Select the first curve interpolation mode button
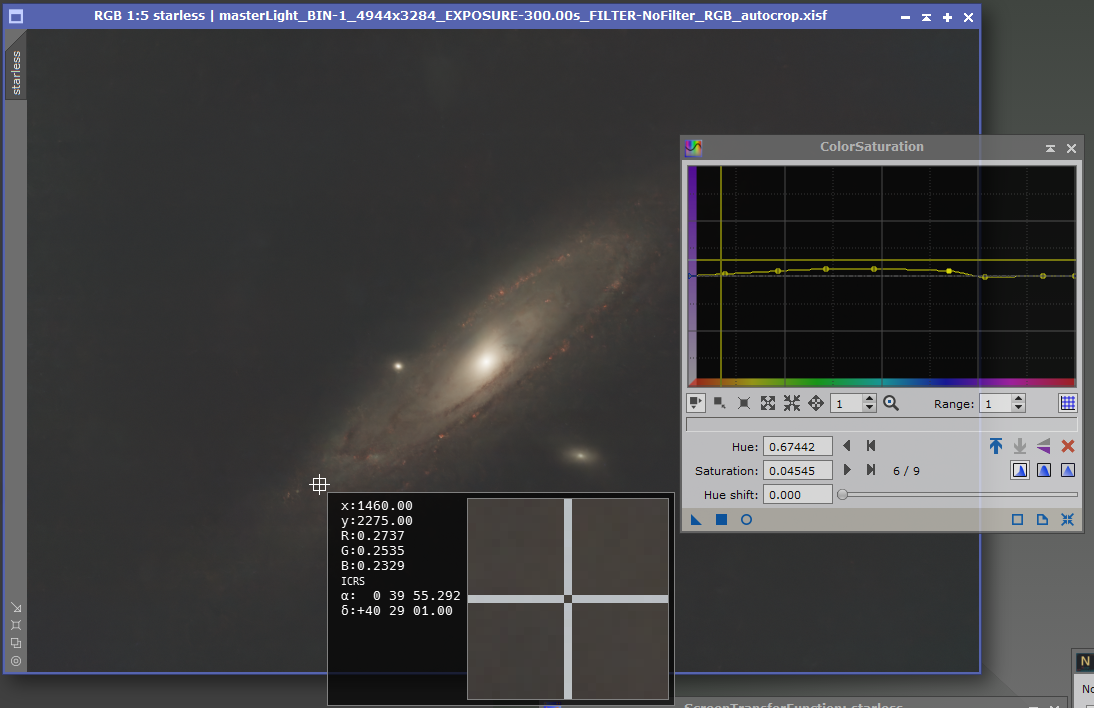The height and width of the screenshot is (708, 1094). 1019,470
